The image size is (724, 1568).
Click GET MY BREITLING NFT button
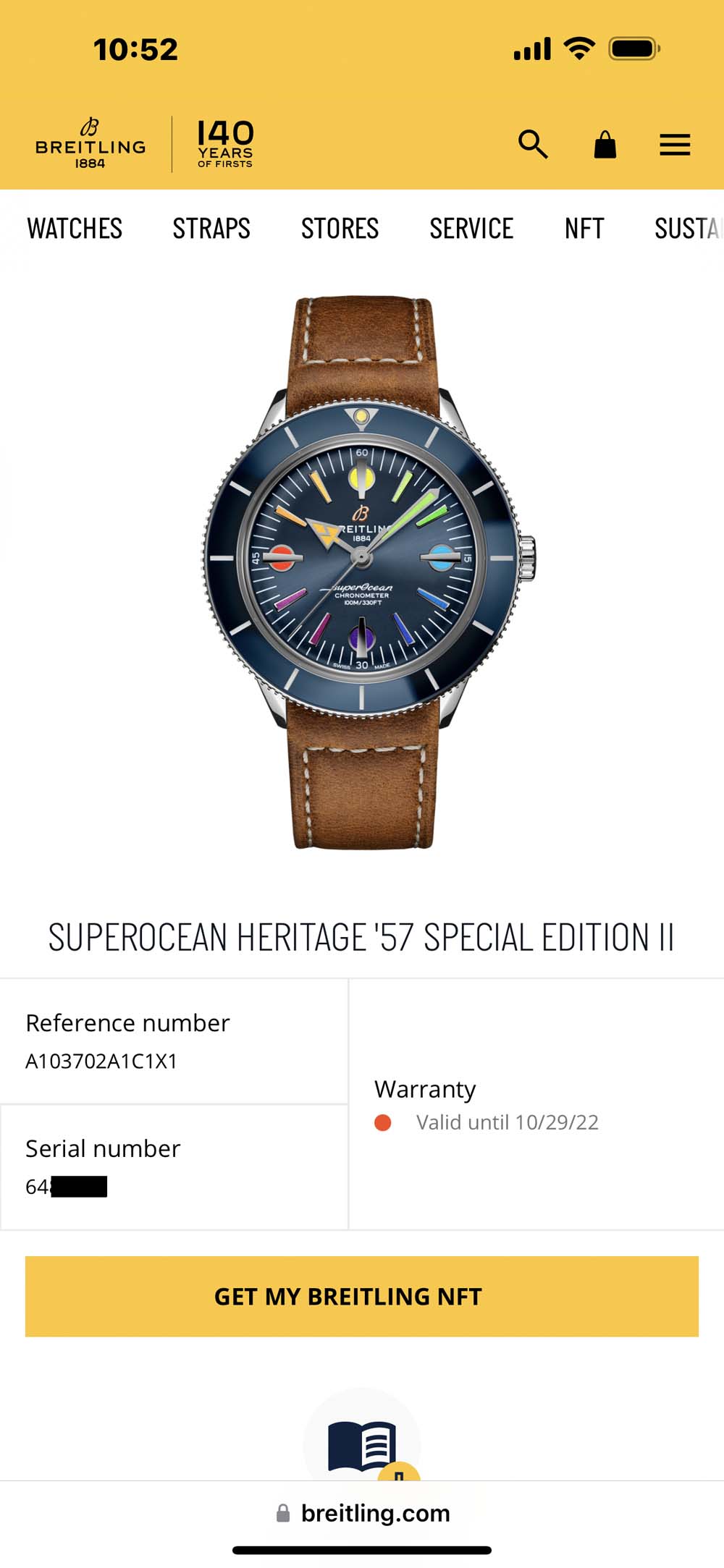(x=362, y=1296)
